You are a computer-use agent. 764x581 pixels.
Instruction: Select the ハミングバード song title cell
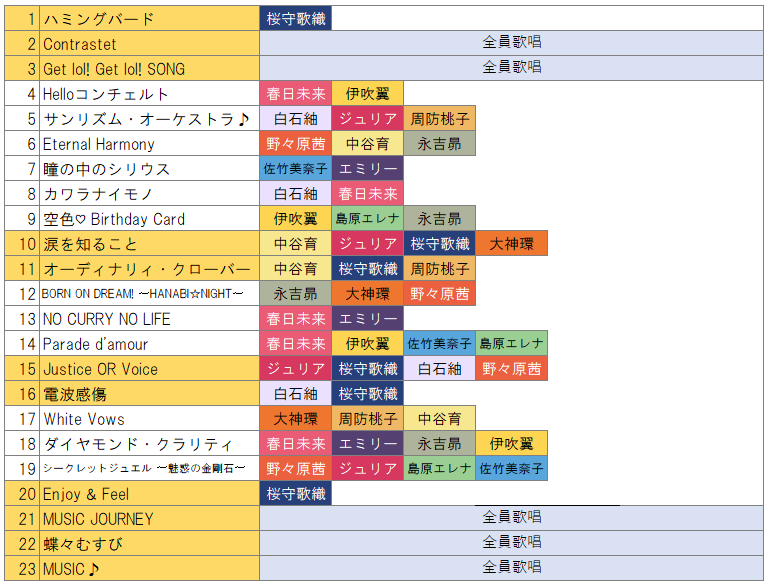tap(149, 19)
